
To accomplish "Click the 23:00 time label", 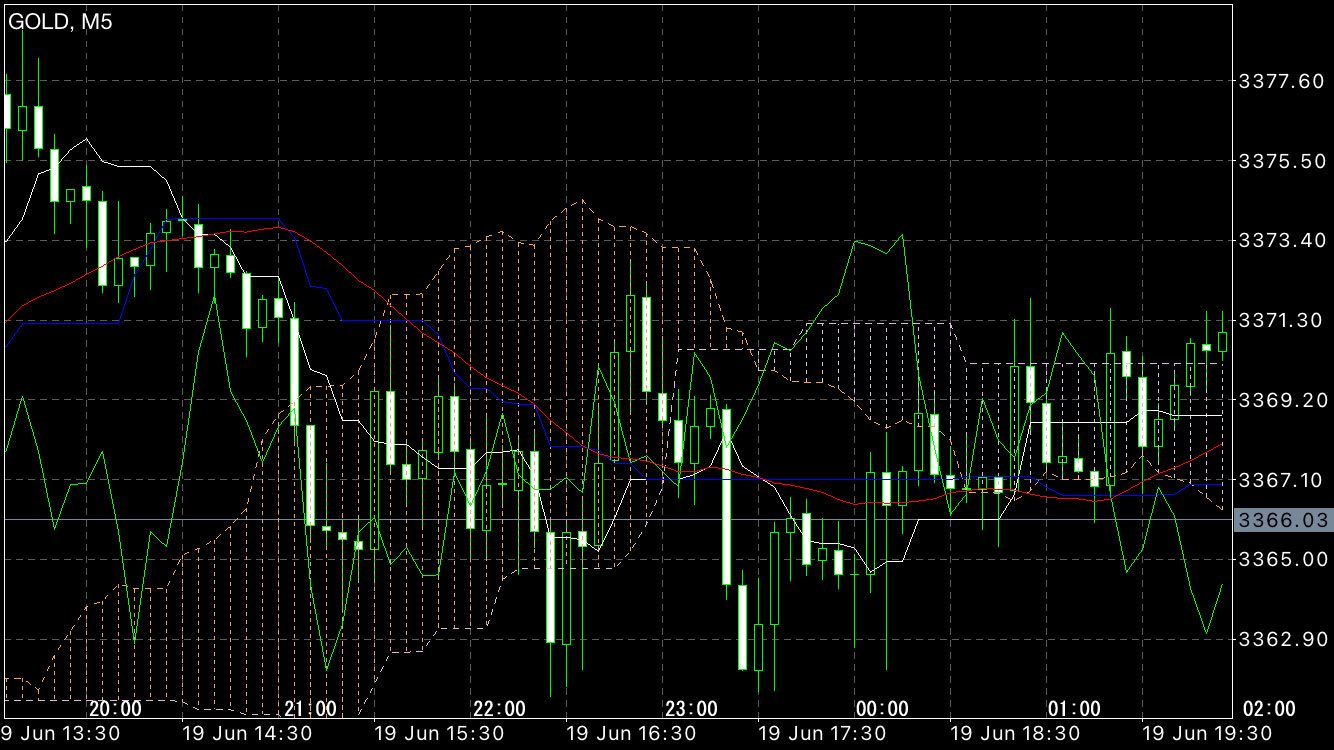I will click(691, 709).
